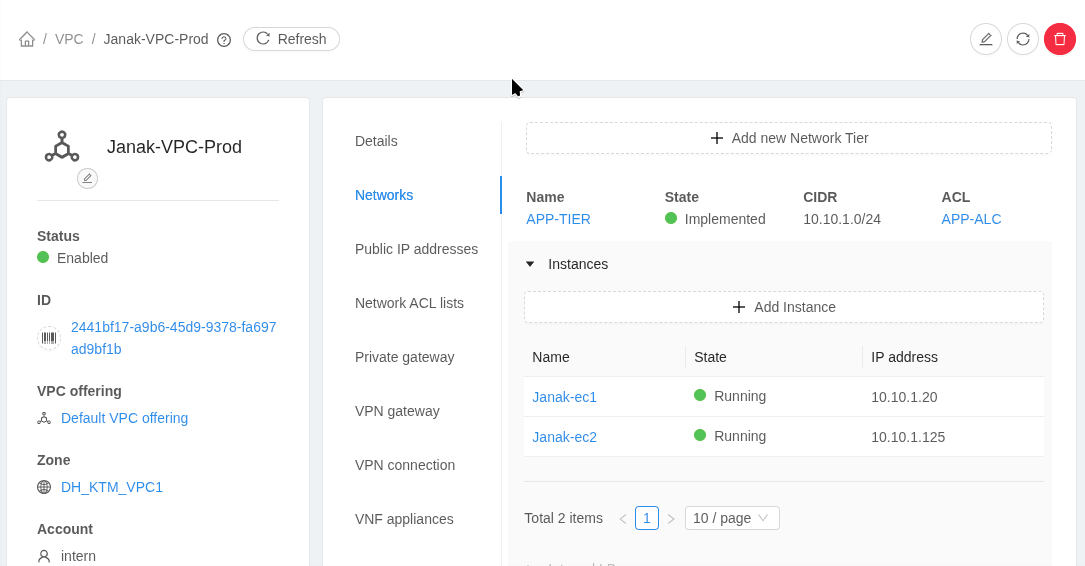
Task: Open the APP-ALC ACL link
Action: tap(971, 219)
